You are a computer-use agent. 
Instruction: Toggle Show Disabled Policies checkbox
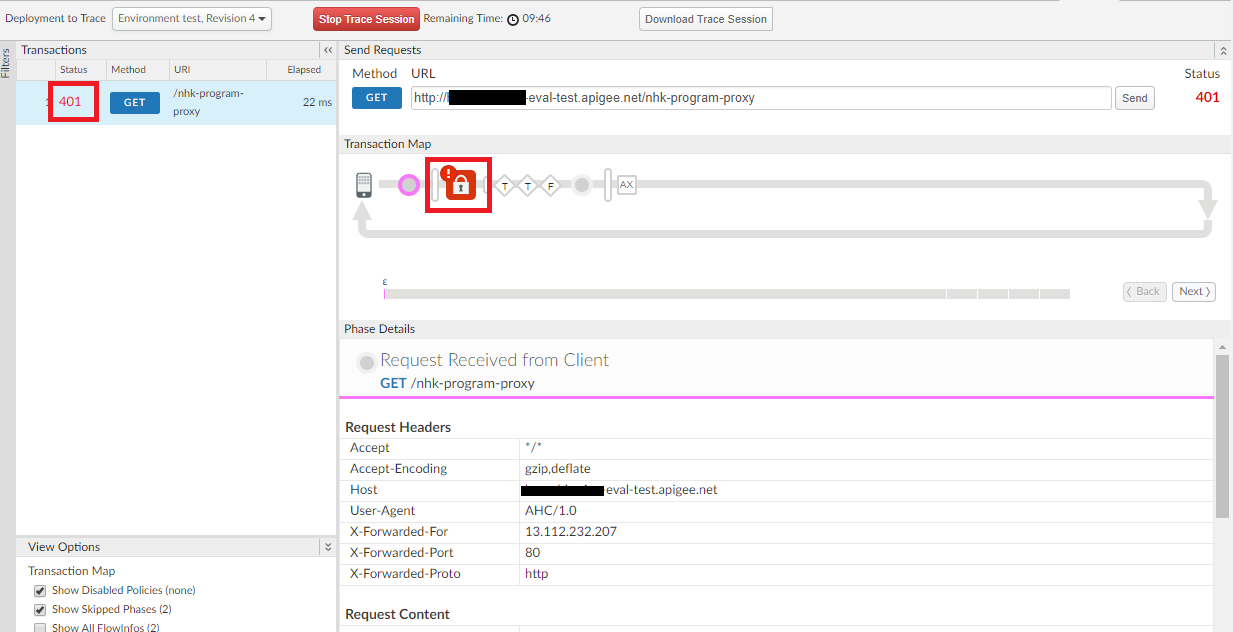point(40,591)
